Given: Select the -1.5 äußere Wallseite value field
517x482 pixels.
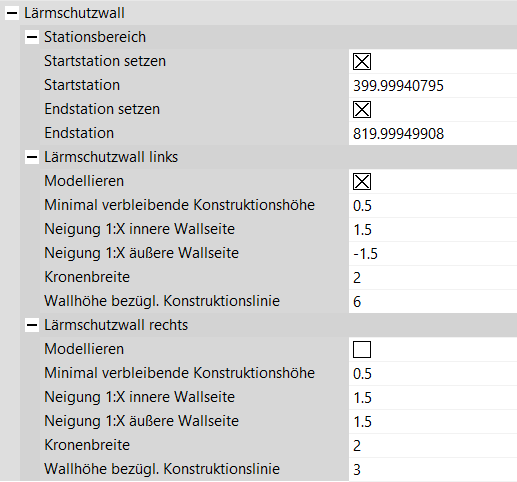Looking at the screenshot, I should coord(433,254).
